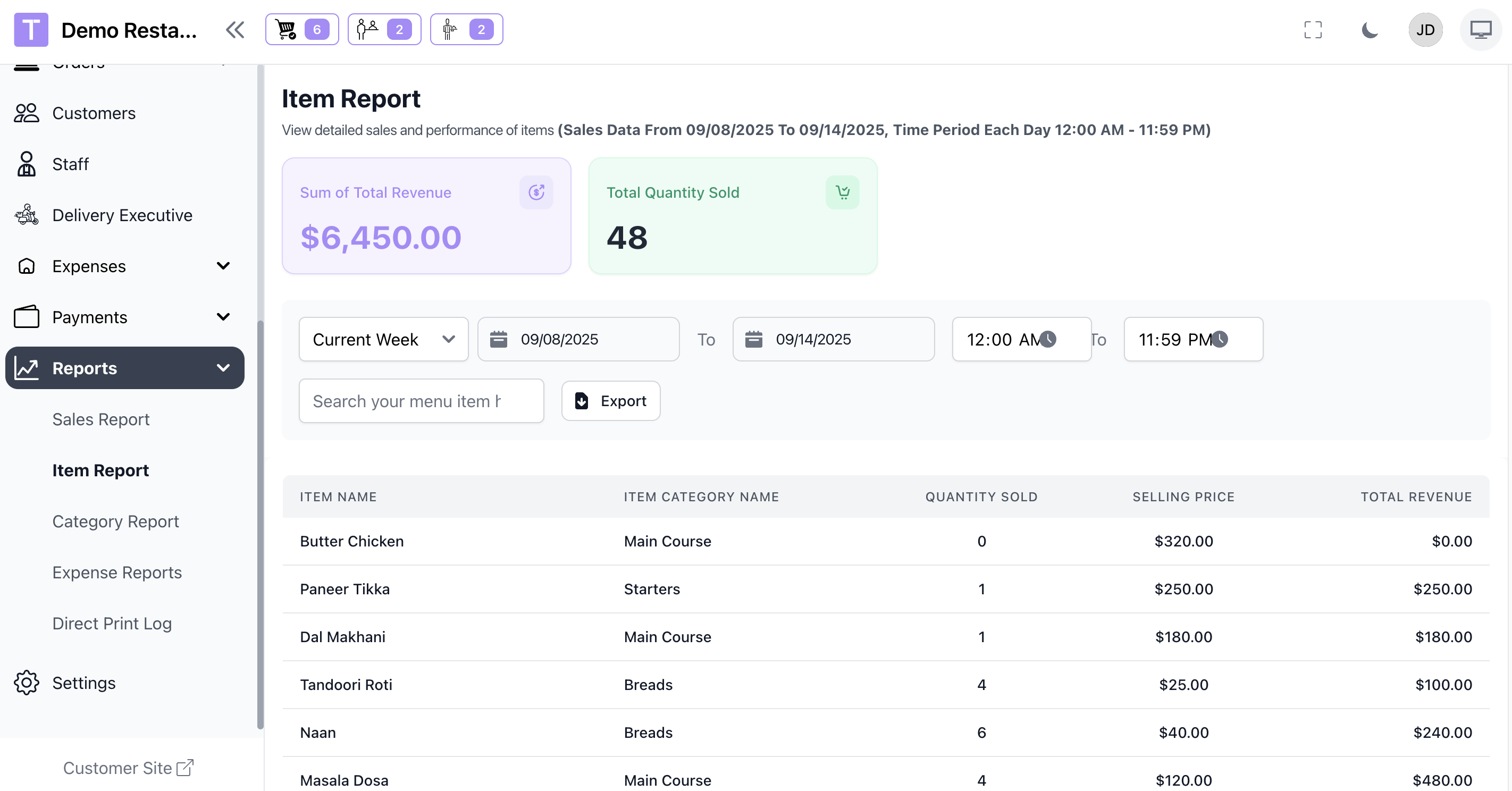Click the revenue icon on Total Revenue card
The height and width of the screenshot is (791, 1512).
pyautogui.click(x=536, y=192)
